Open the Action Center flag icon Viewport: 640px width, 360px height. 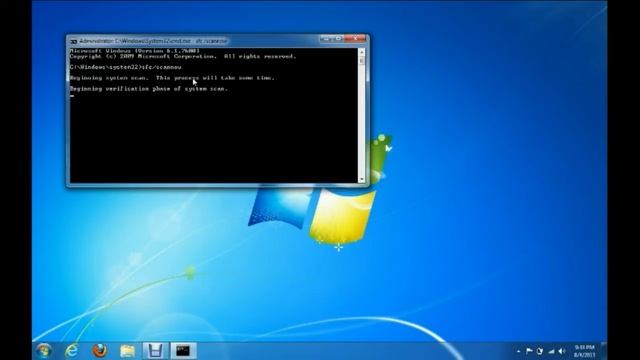(529, 351)
